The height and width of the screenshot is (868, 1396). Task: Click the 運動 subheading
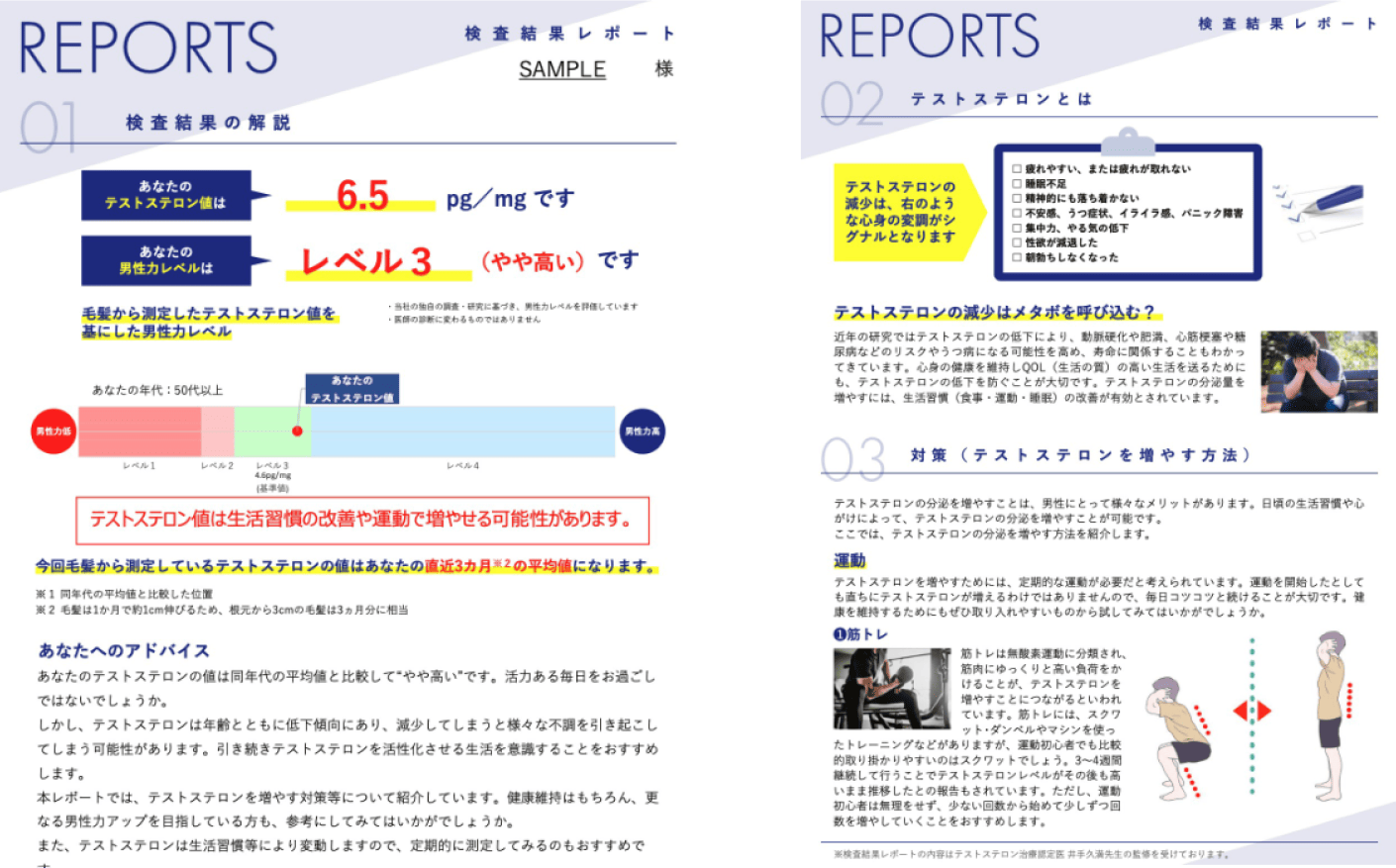849,561
